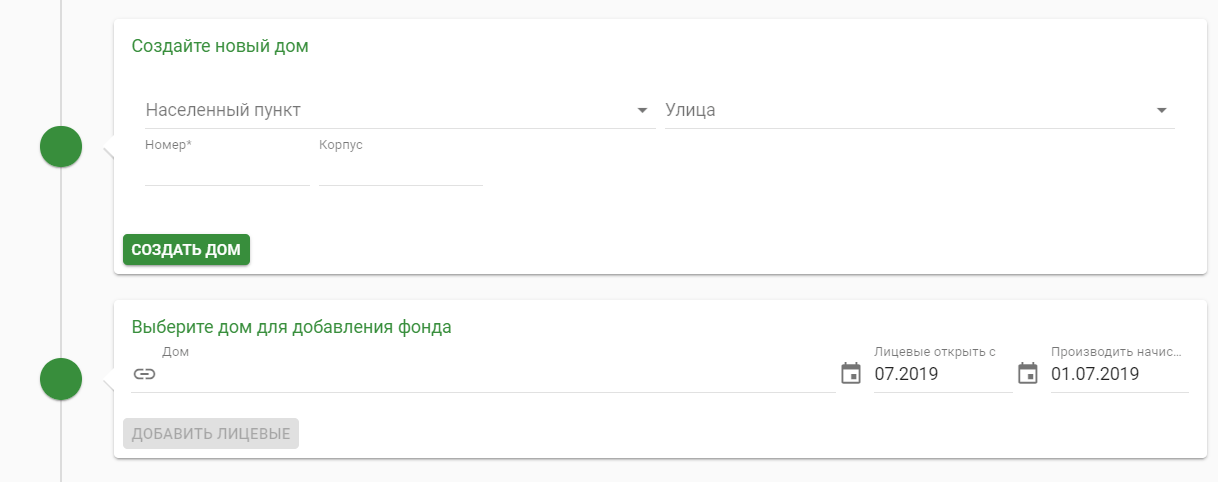Select the green circle beside Создайте новый дом
The height and width of the screenshot is (482, 1218).
coord(61,147)
